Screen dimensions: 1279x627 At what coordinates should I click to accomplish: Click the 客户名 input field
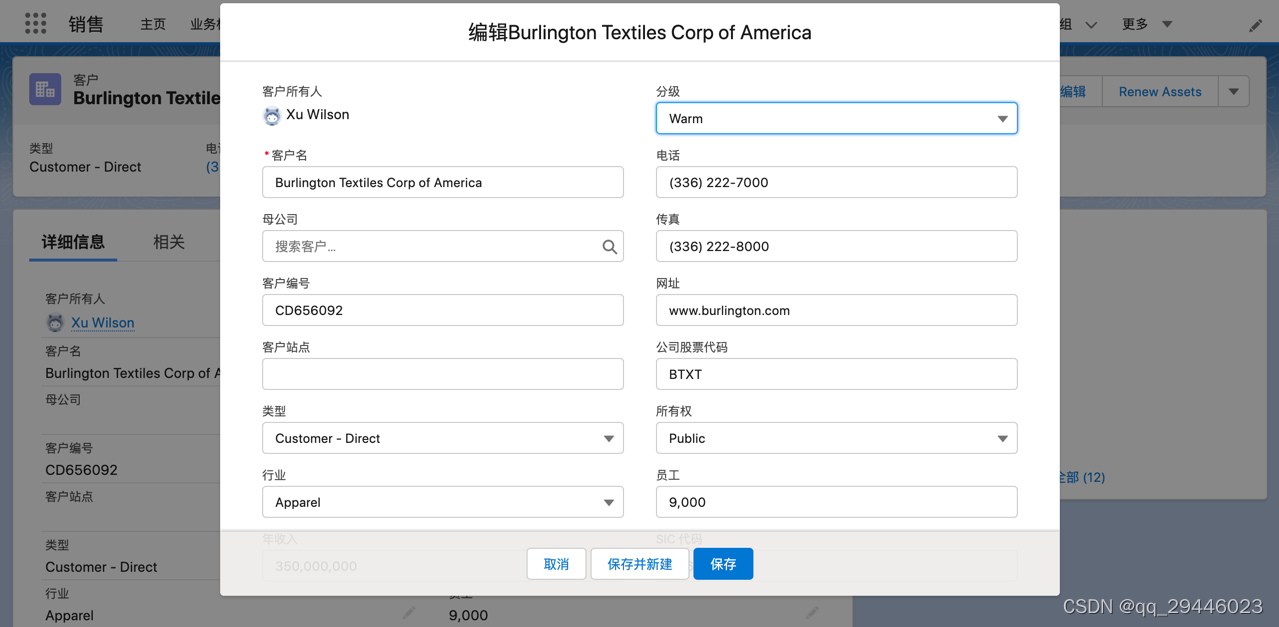click(x=443, y=182)
